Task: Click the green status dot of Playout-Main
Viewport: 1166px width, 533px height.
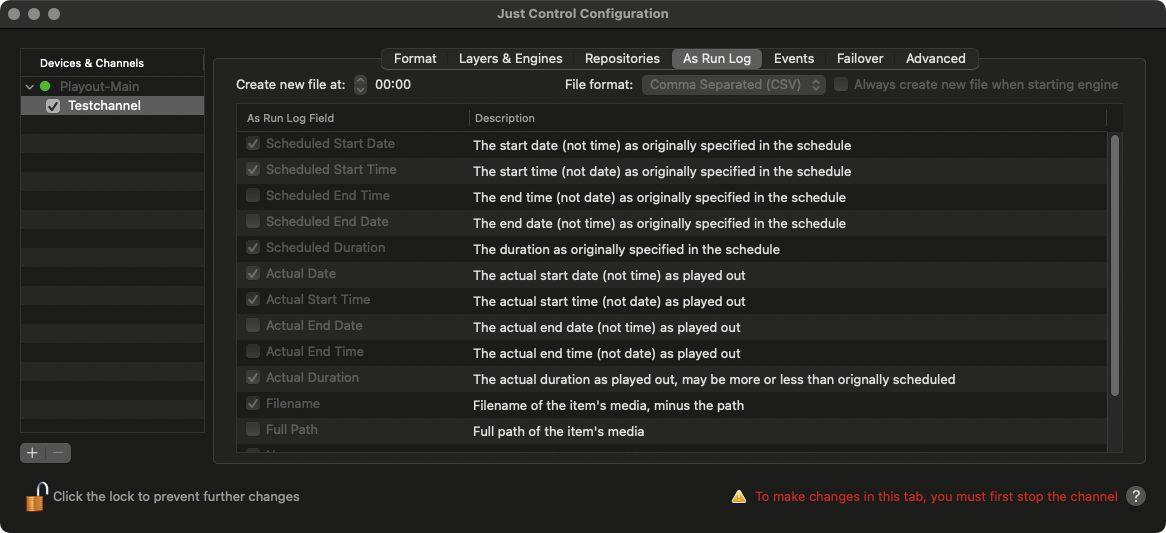Action: (45, 86)
